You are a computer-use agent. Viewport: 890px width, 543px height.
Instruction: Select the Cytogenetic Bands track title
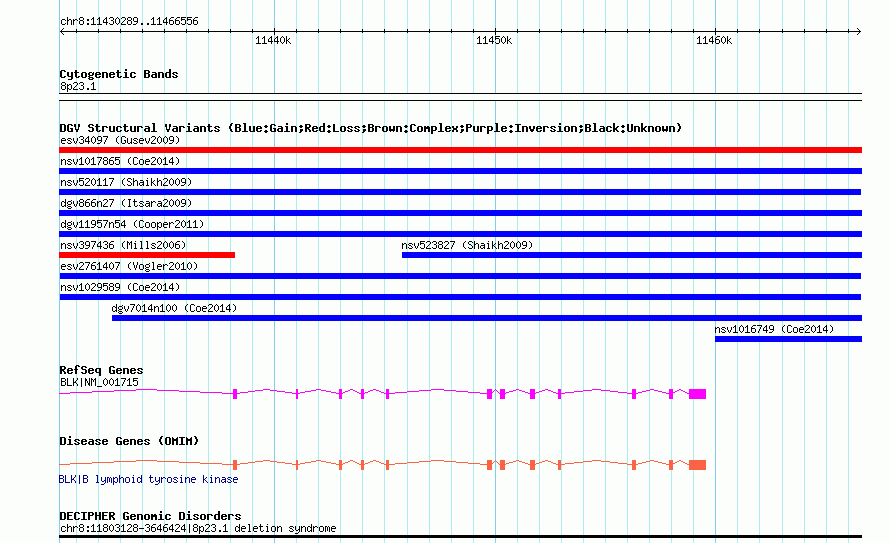tap(119, 74)
